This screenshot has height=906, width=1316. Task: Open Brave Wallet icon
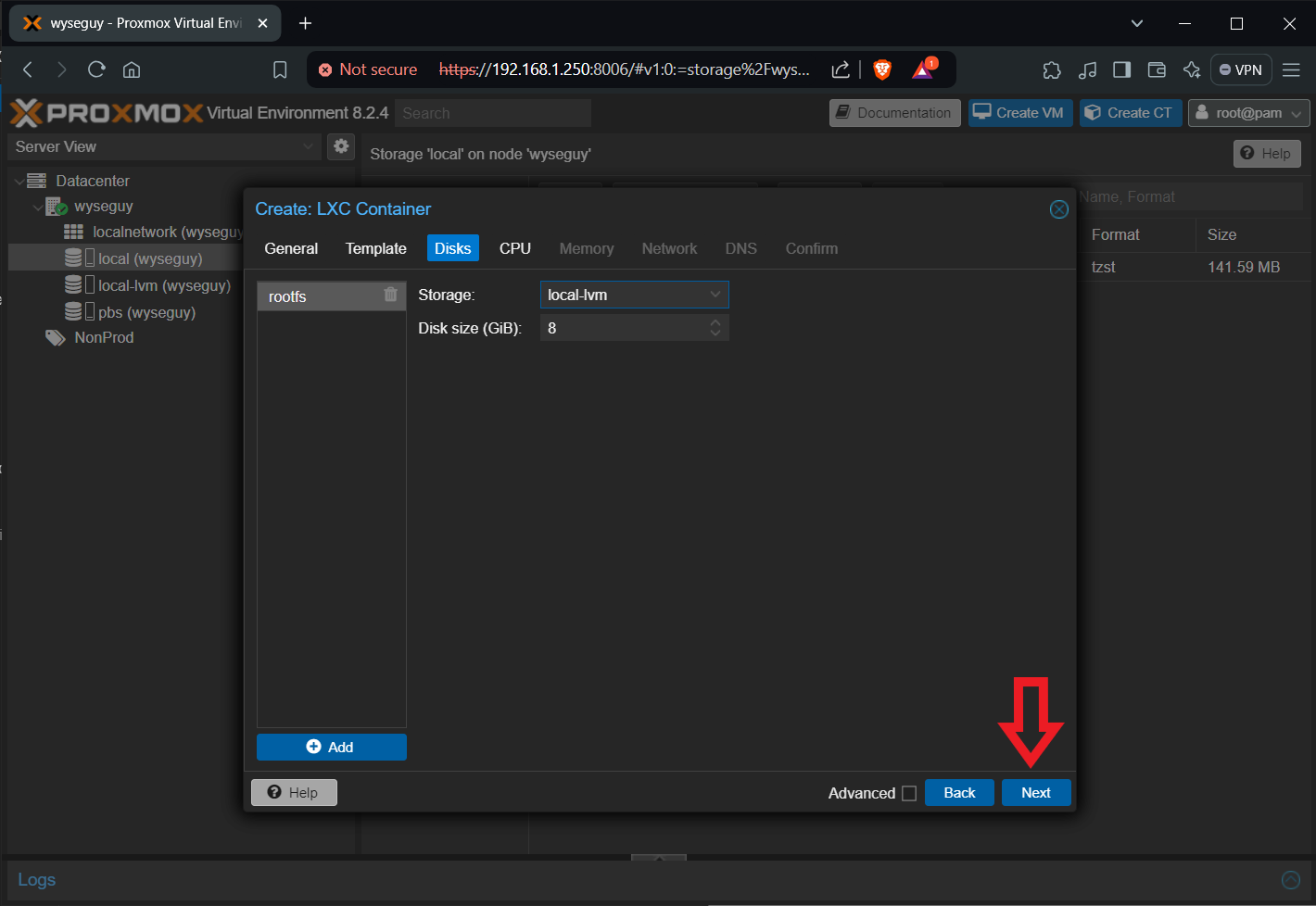(x=1157, y=69)
